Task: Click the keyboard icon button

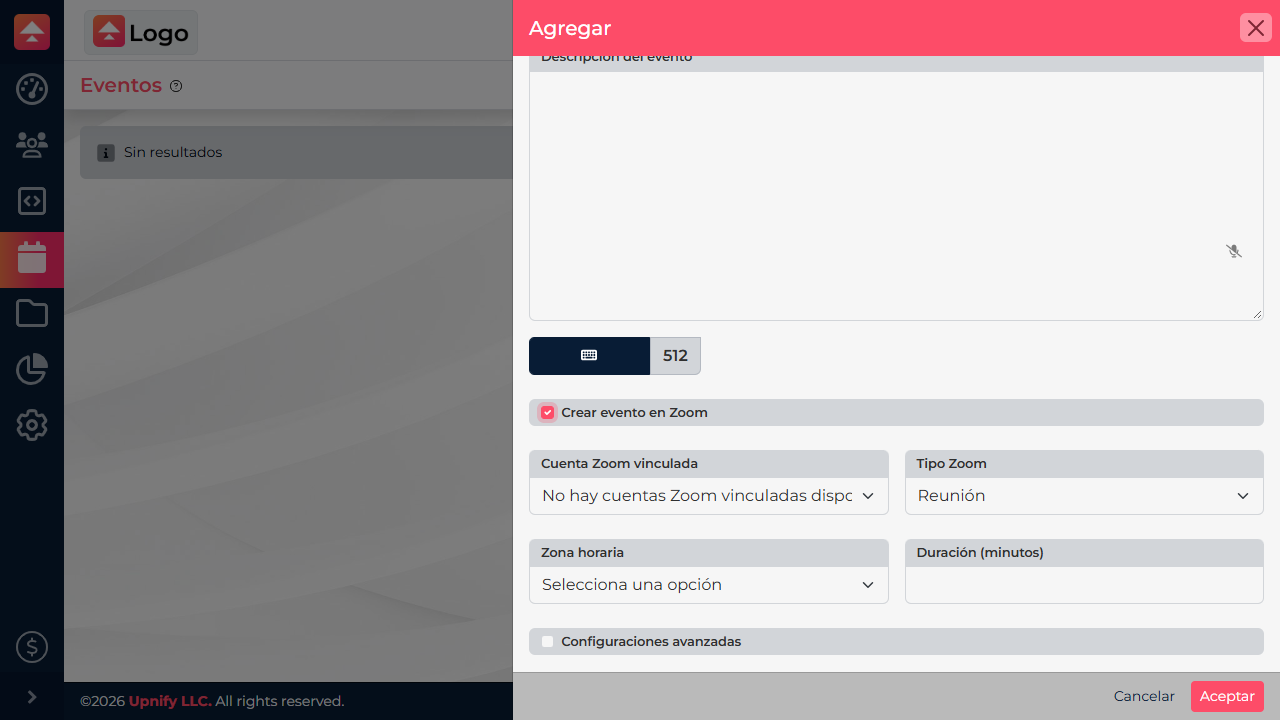Action: pos(589,355)
